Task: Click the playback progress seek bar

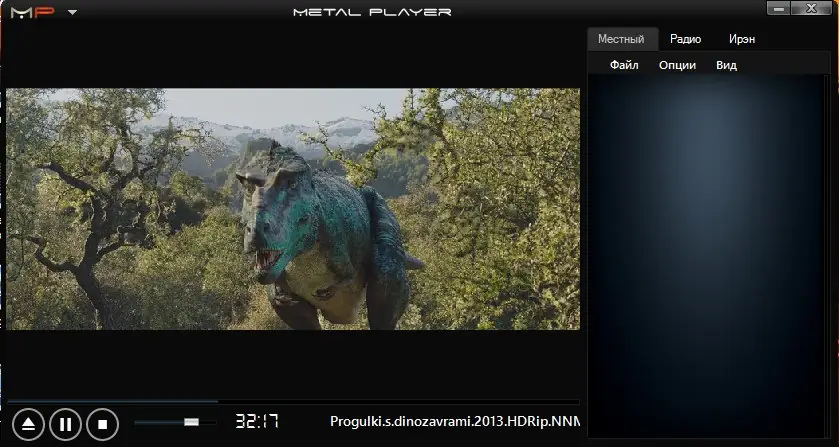Action: tap(293, 401)
